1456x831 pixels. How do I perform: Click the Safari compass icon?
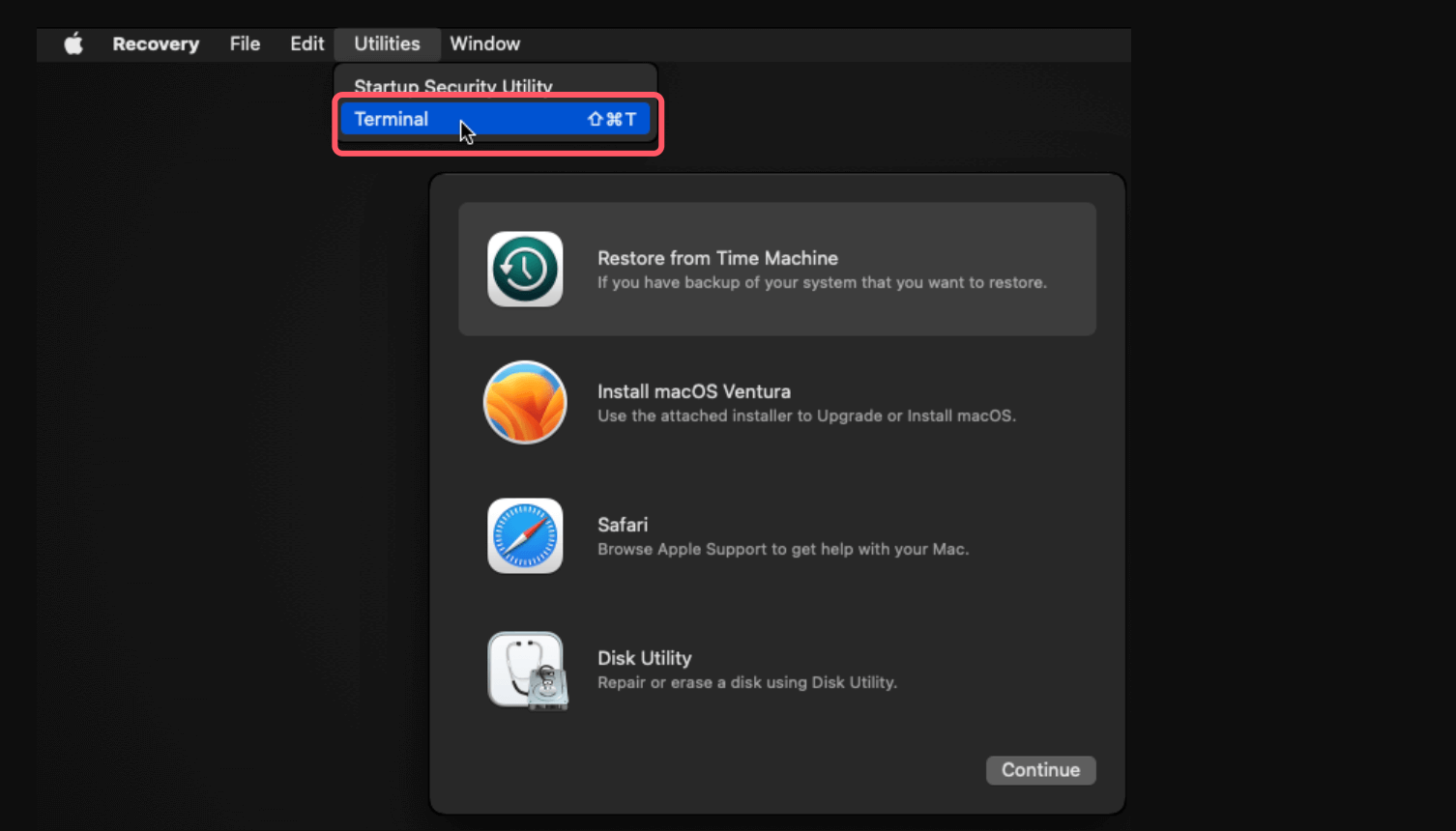point(525,535)
